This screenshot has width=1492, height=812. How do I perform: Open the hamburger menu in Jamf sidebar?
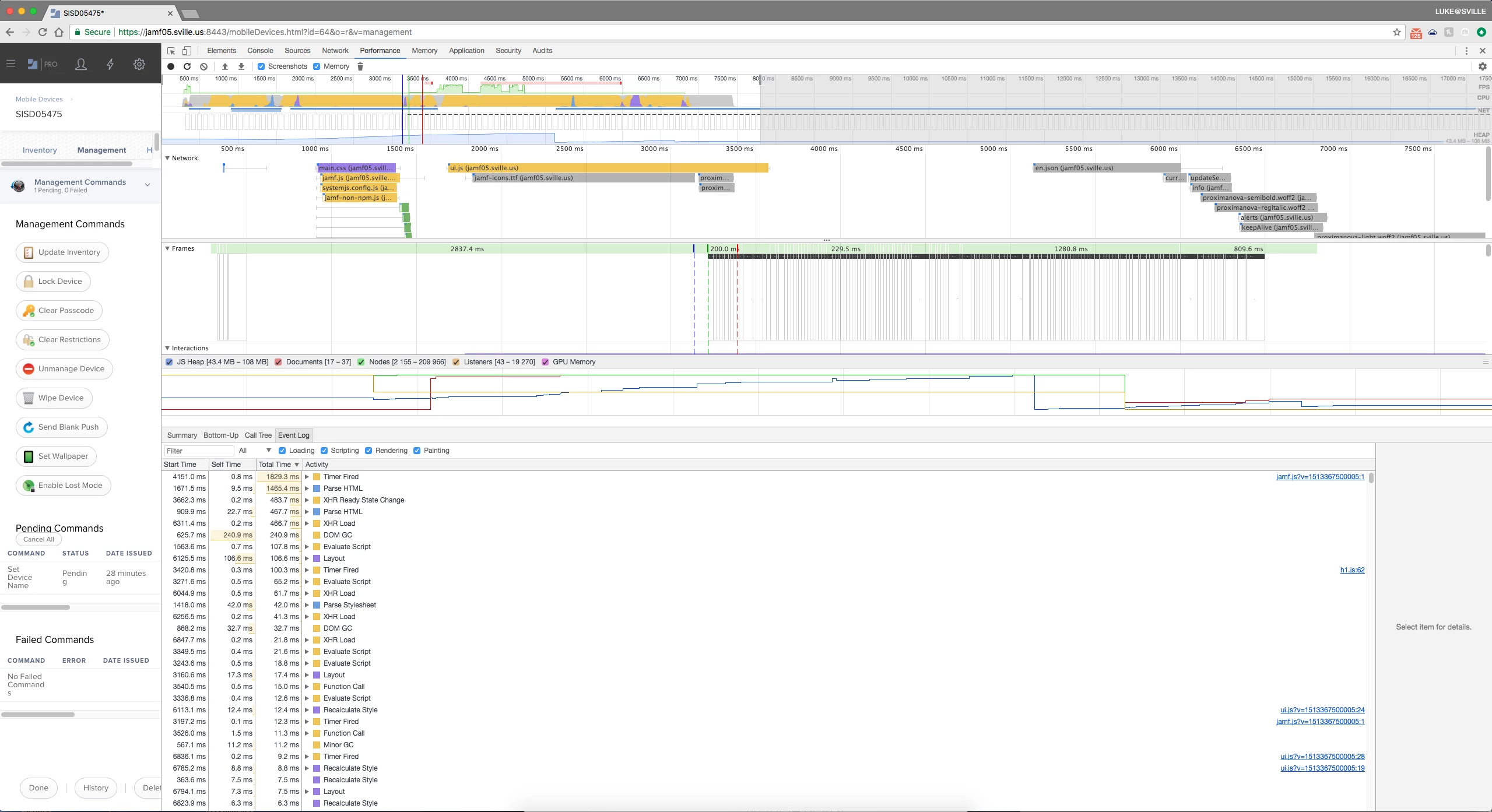click(x=10, y=64)
